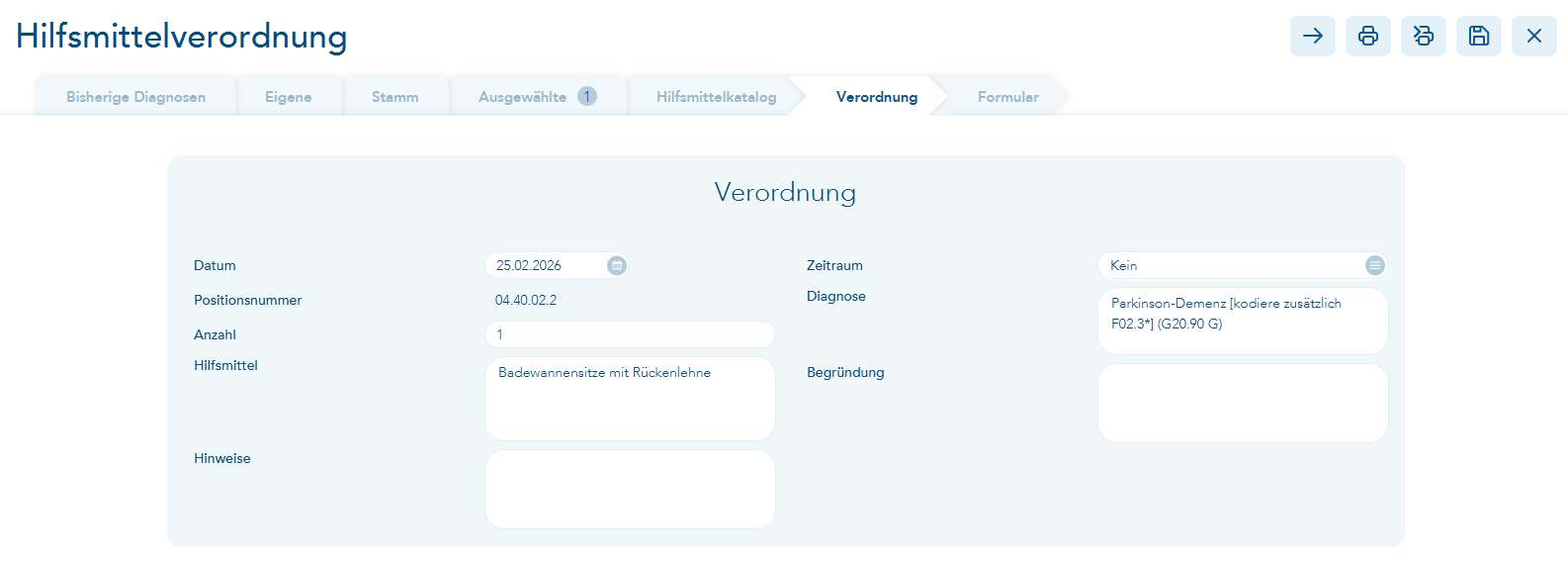Image resolution: width=1568 pixels, height=561 pixels.
Task: Open calendar picker beside Datum field
Action: [x=617, y=265]
